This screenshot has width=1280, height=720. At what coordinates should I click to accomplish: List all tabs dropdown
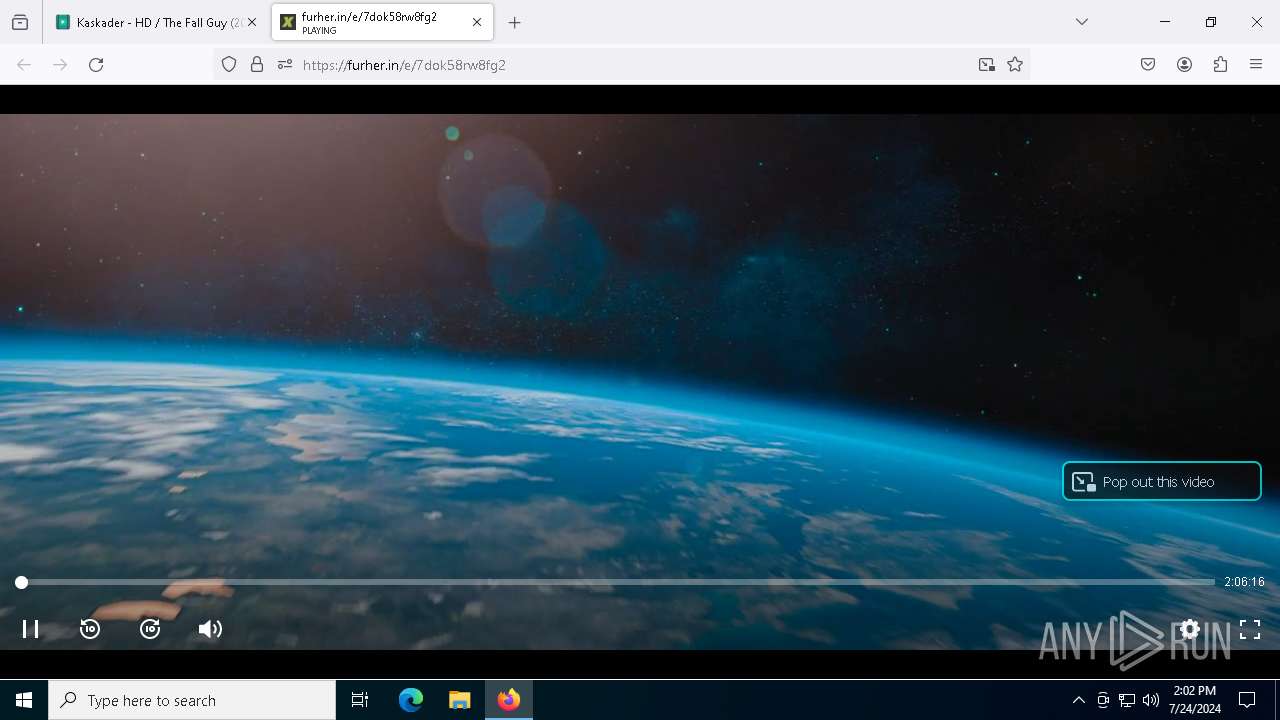[x=1081, y=22]
